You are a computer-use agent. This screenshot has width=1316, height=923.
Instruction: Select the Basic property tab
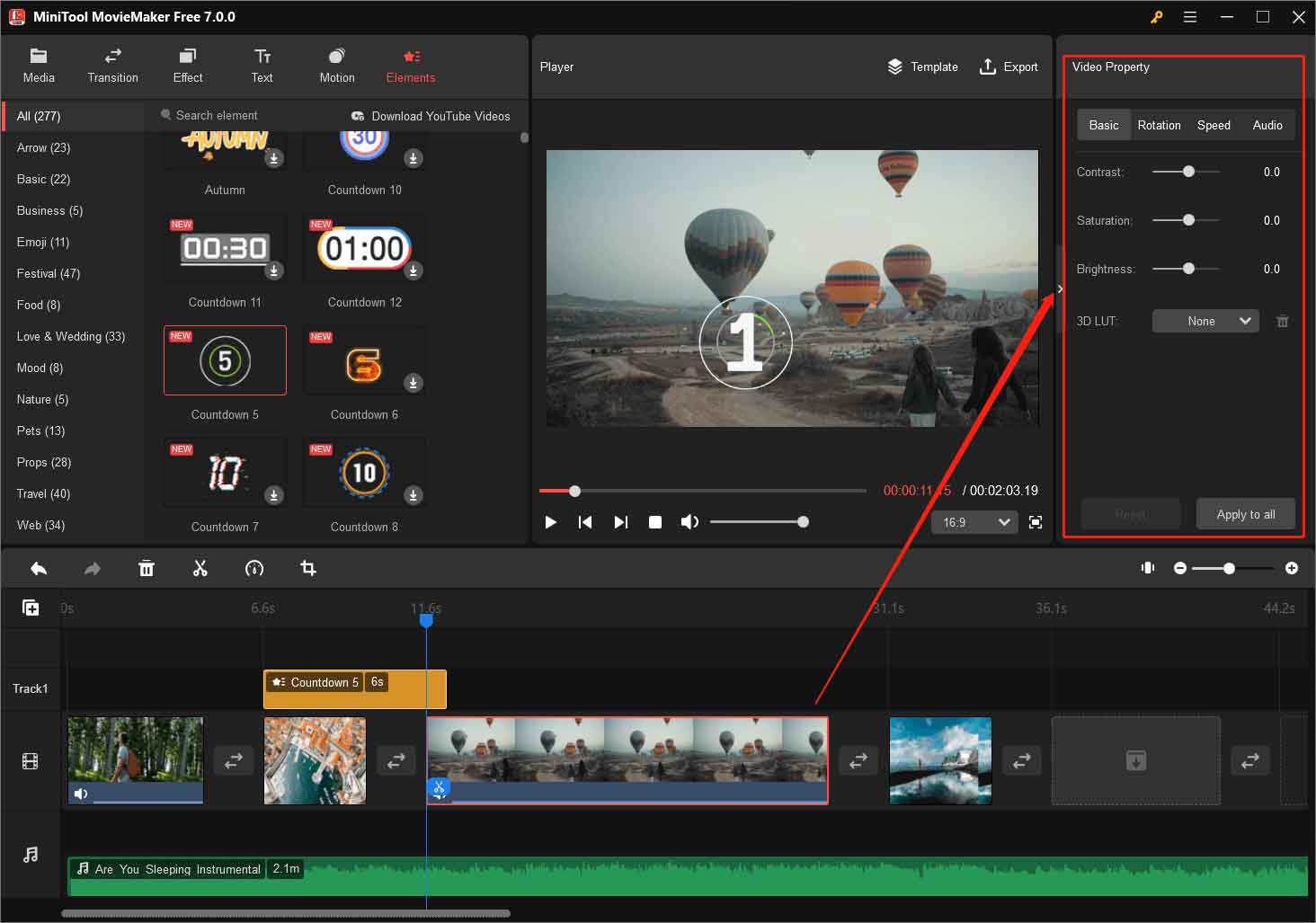pyautogui.click(x=1104, y=125)
